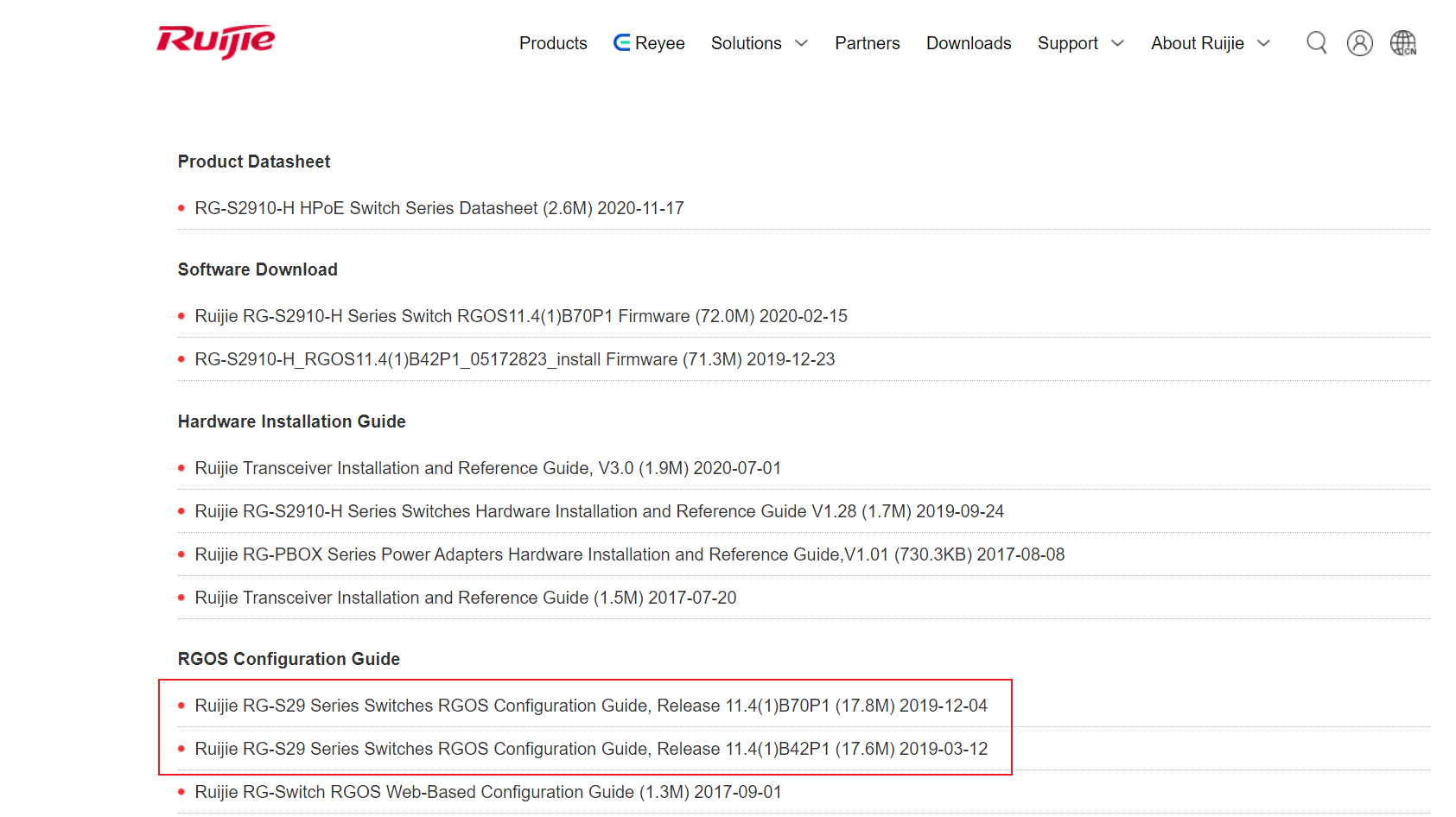Open the globe language selector icon

(x=1402, y=43)
